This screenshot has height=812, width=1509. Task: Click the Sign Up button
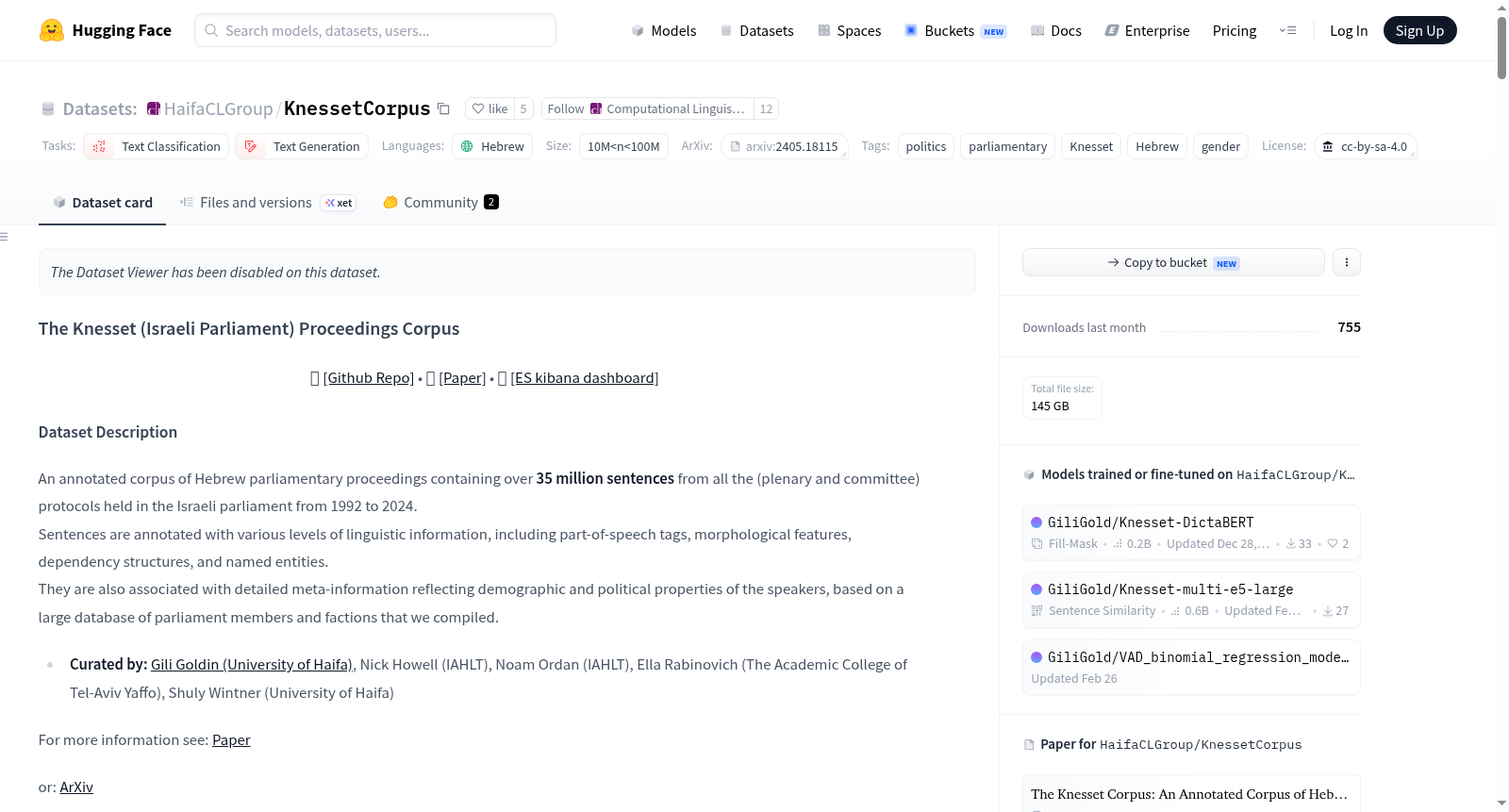(1419, 30)
